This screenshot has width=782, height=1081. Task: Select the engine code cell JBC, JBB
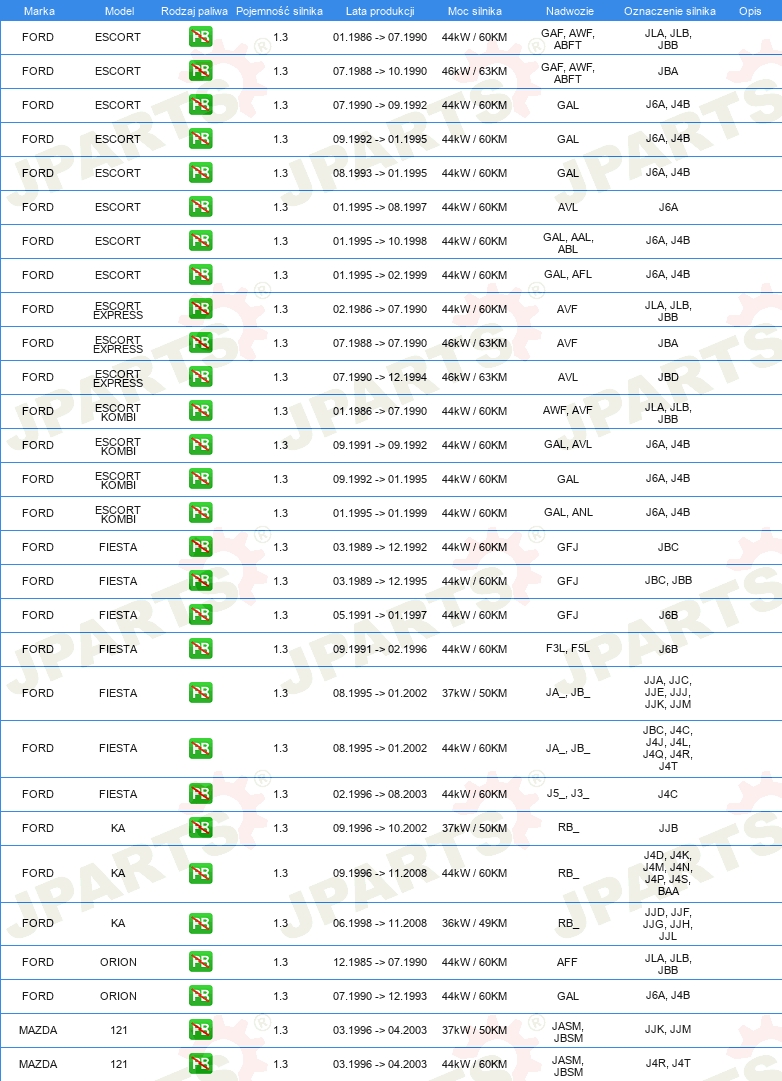(668, 580)
